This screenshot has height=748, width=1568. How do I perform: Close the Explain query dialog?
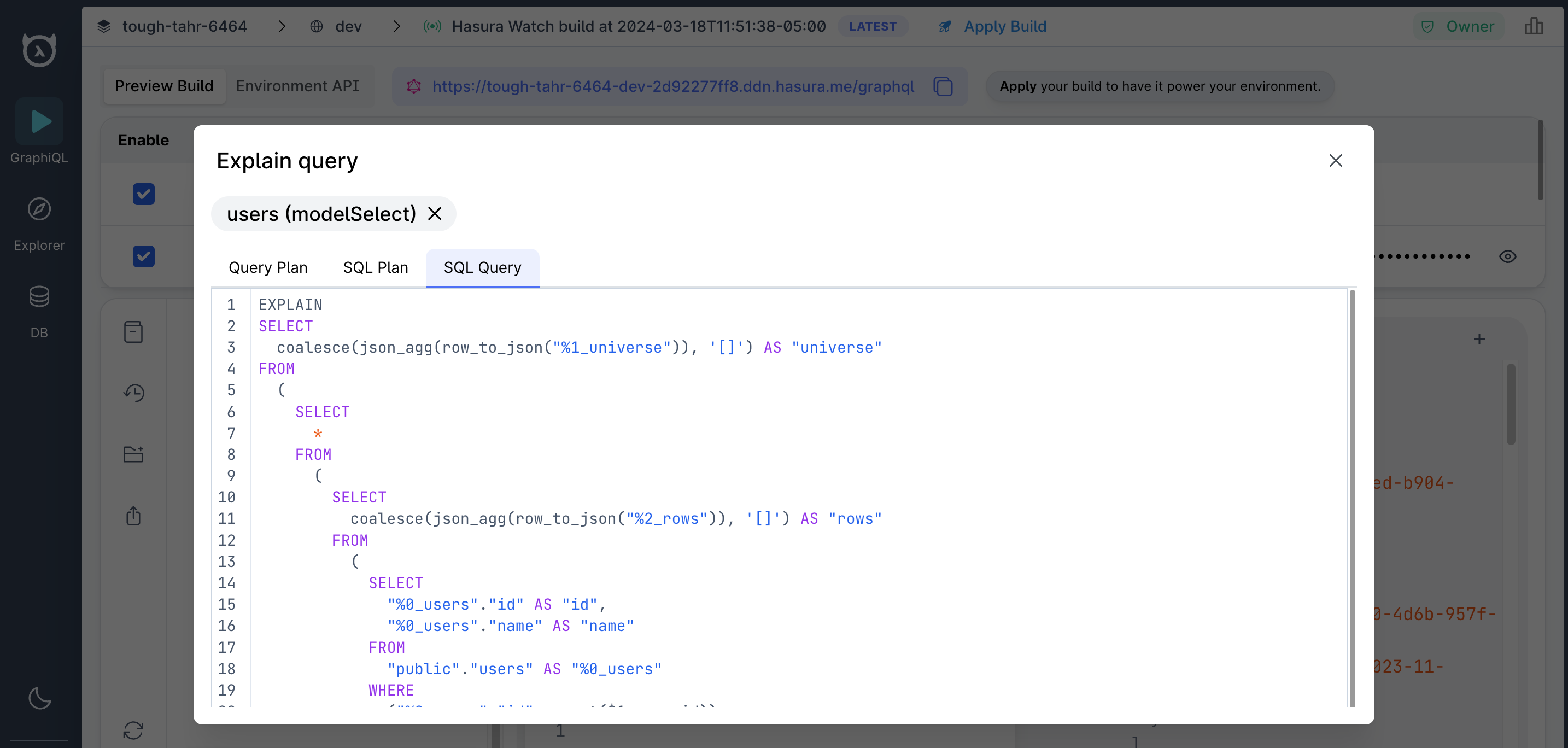pyautogui.click(x=1336, y=161)
